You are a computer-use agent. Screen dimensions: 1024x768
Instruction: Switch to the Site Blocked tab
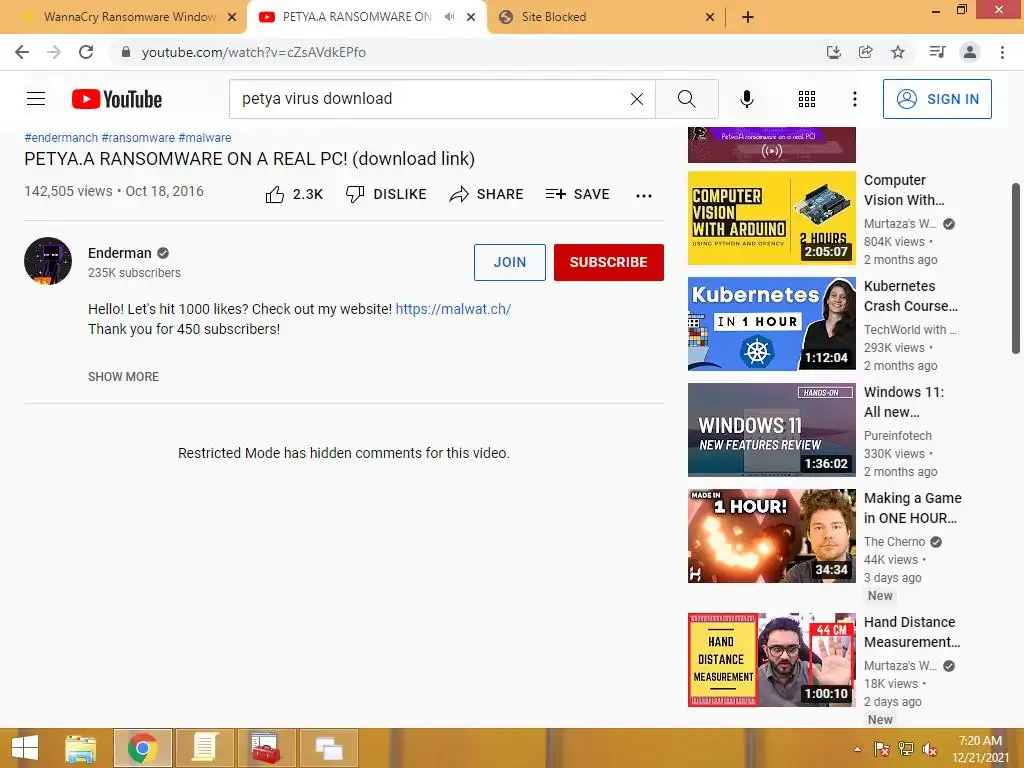click(x=553, y=17)
